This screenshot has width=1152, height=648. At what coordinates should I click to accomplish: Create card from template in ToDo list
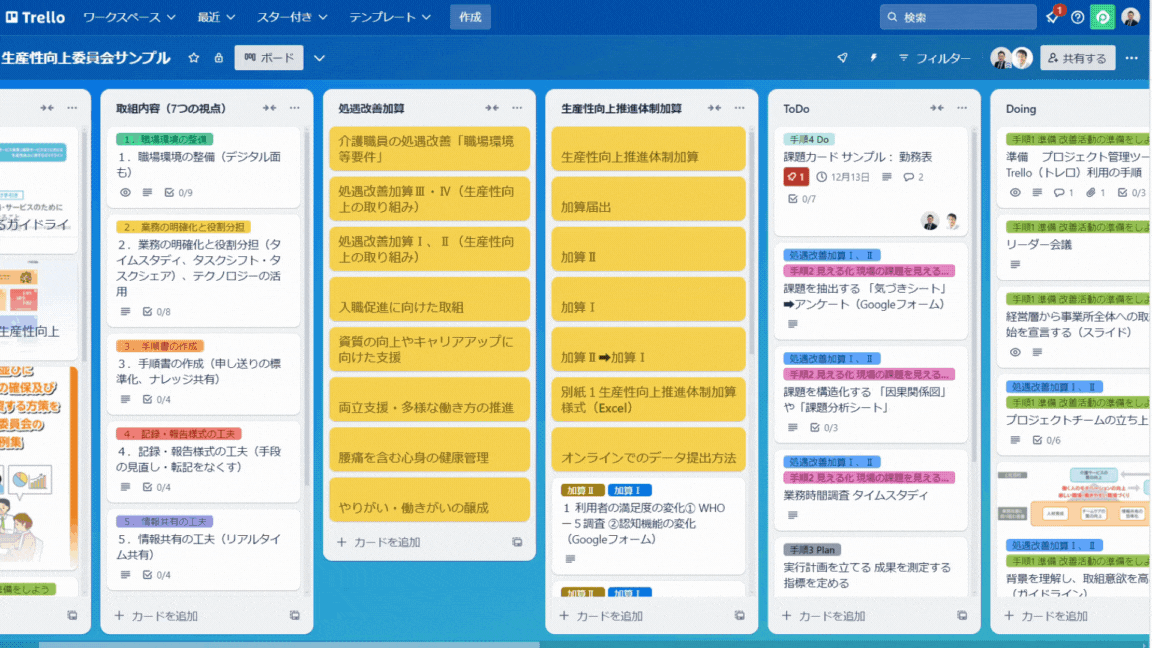962,616
